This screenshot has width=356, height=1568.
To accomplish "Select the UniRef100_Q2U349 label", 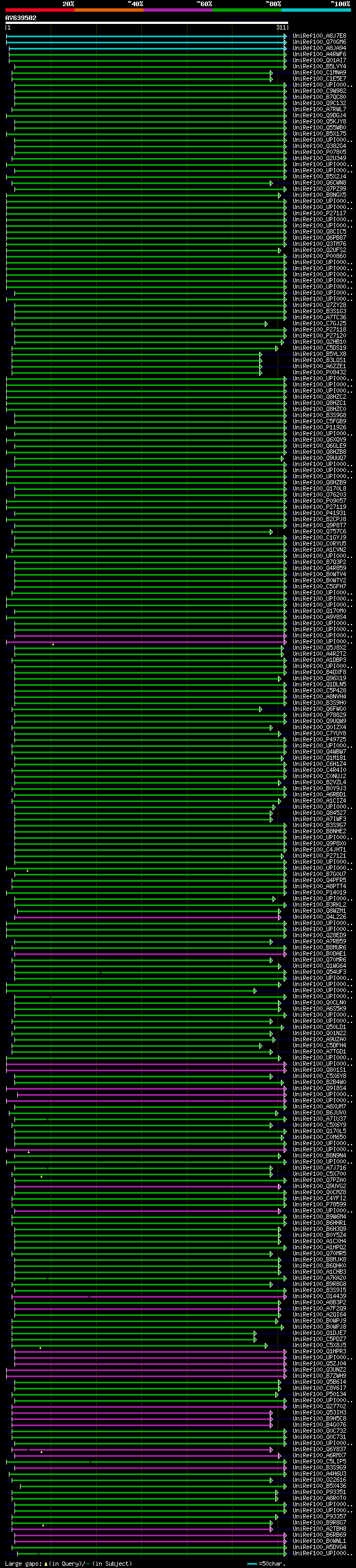I will (319, 159).
